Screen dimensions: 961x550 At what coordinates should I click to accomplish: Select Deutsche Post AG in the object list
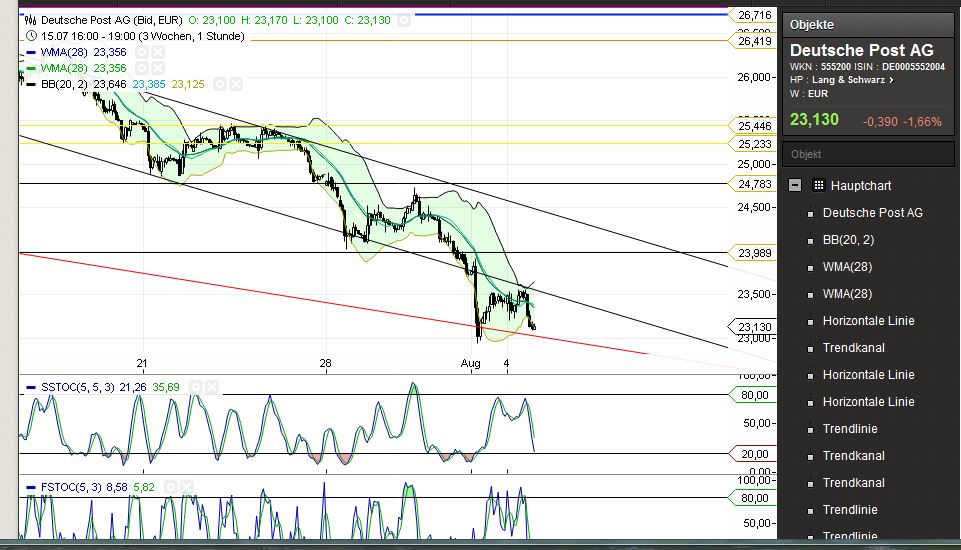click(x=872, y=213)
